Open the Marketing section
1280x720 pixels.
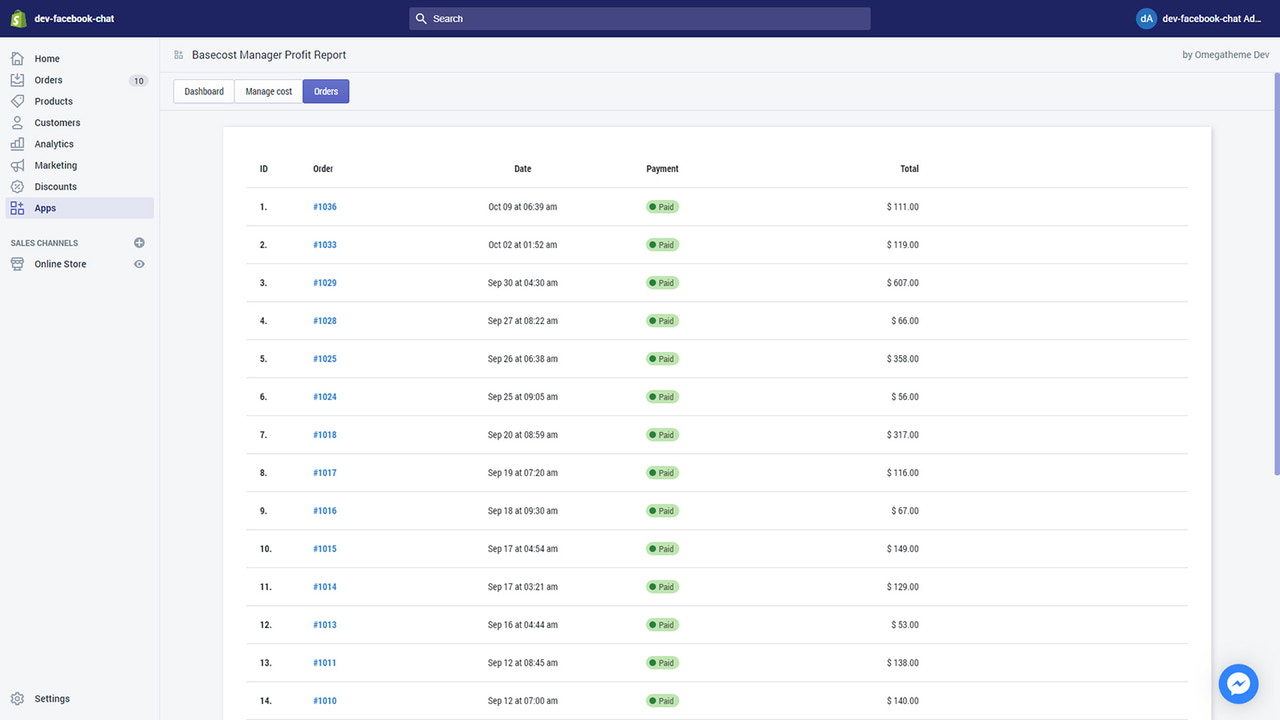[56, 165]
